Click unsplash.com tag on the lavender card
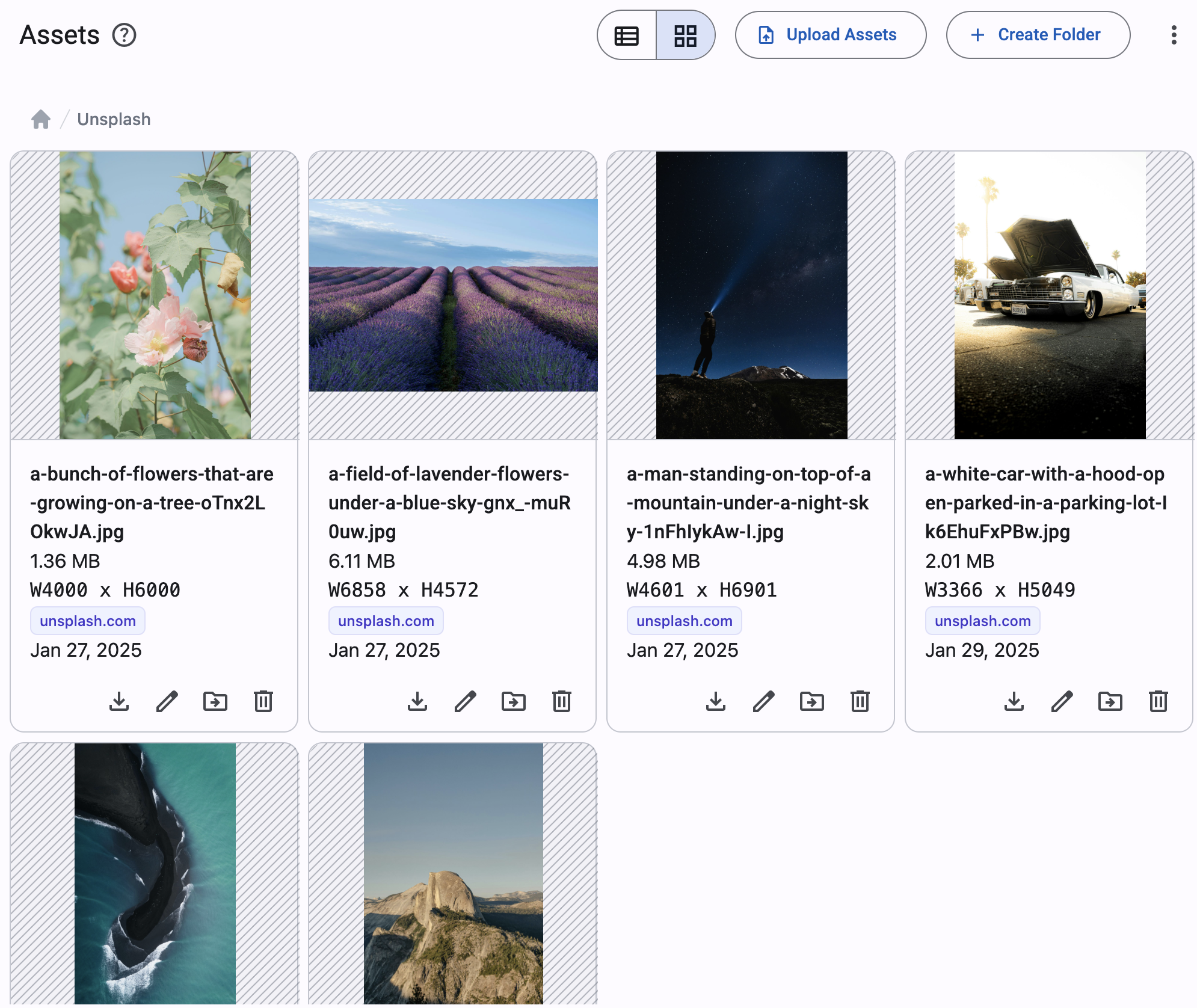The width and height of the screenshot is (1197, 1008). [x=386, y=621]
